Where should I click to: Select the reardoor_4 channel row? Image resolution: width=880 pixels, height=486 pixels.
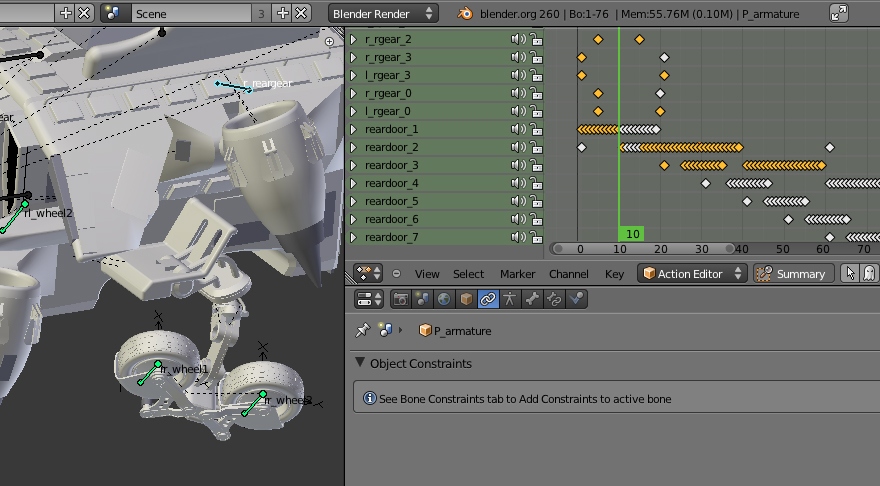pos(446,183)
